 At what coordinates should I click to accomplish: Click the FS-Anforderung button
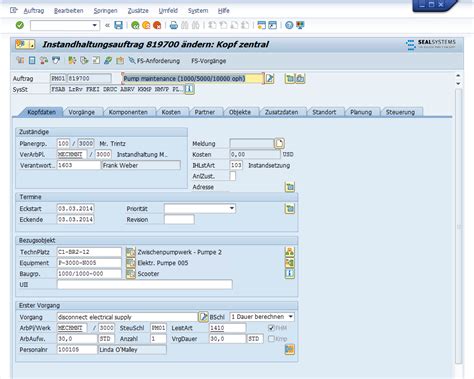[x=154, y=61]
